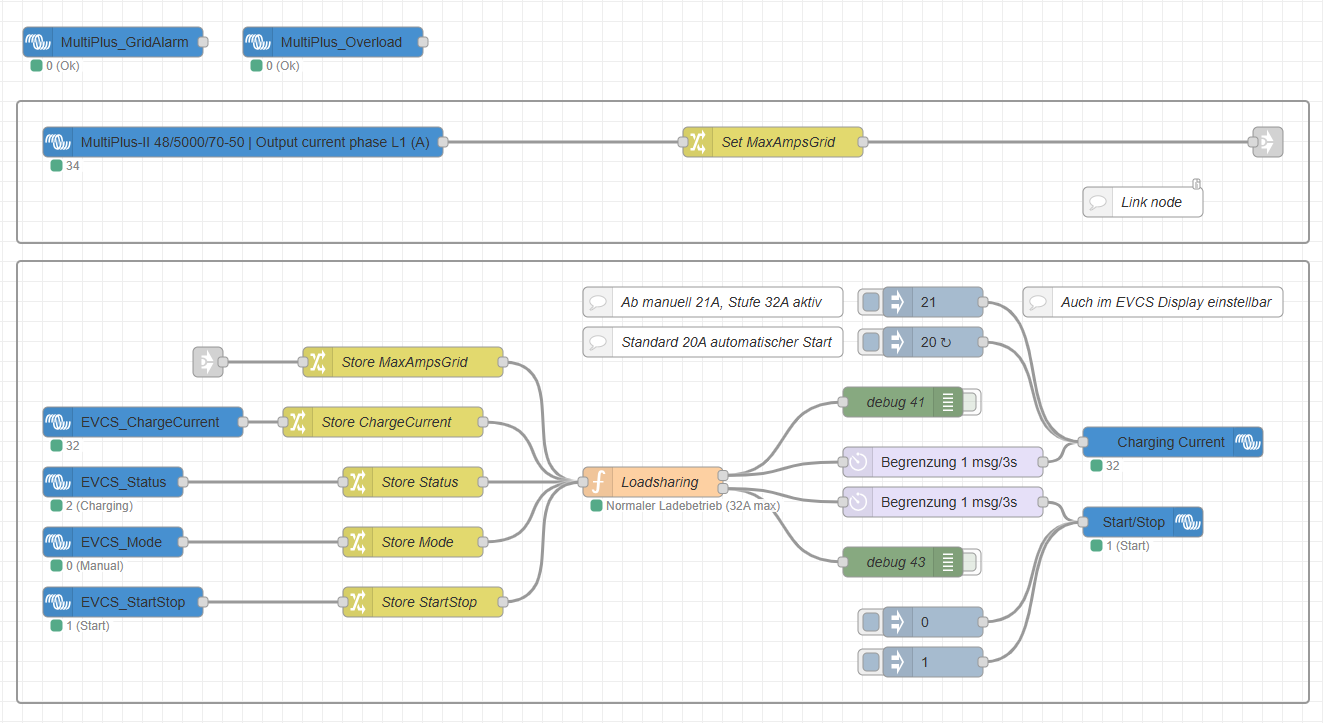The image size is (1323, 723).
Task: Select the link in node before Store MaxAmpsGrid
Action: tap(207, 362)
